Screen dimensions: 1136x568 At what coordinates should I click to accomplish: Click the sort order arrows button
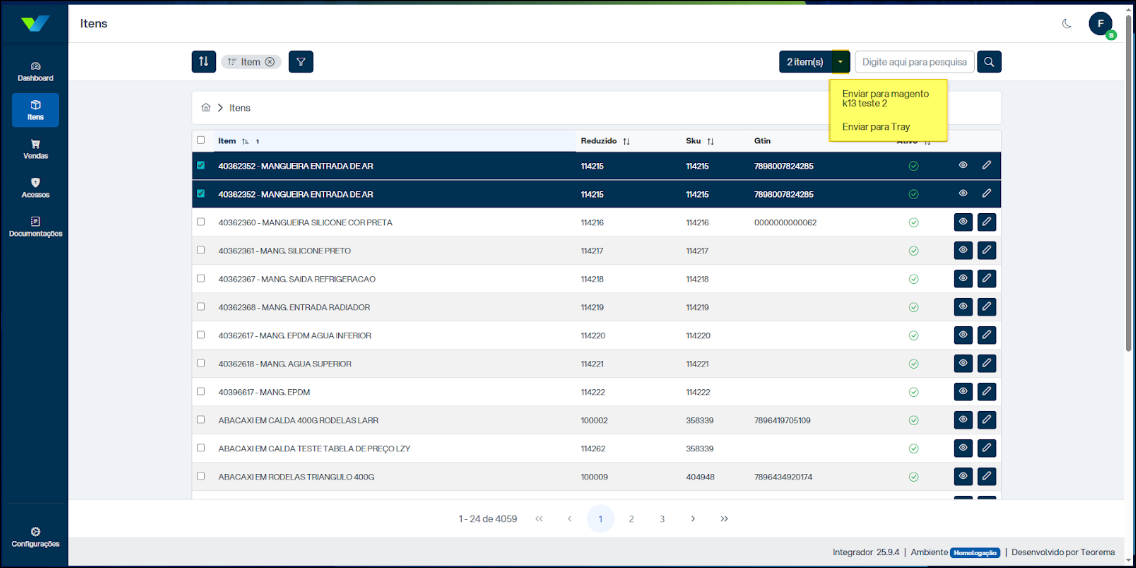tap(204, 62)
